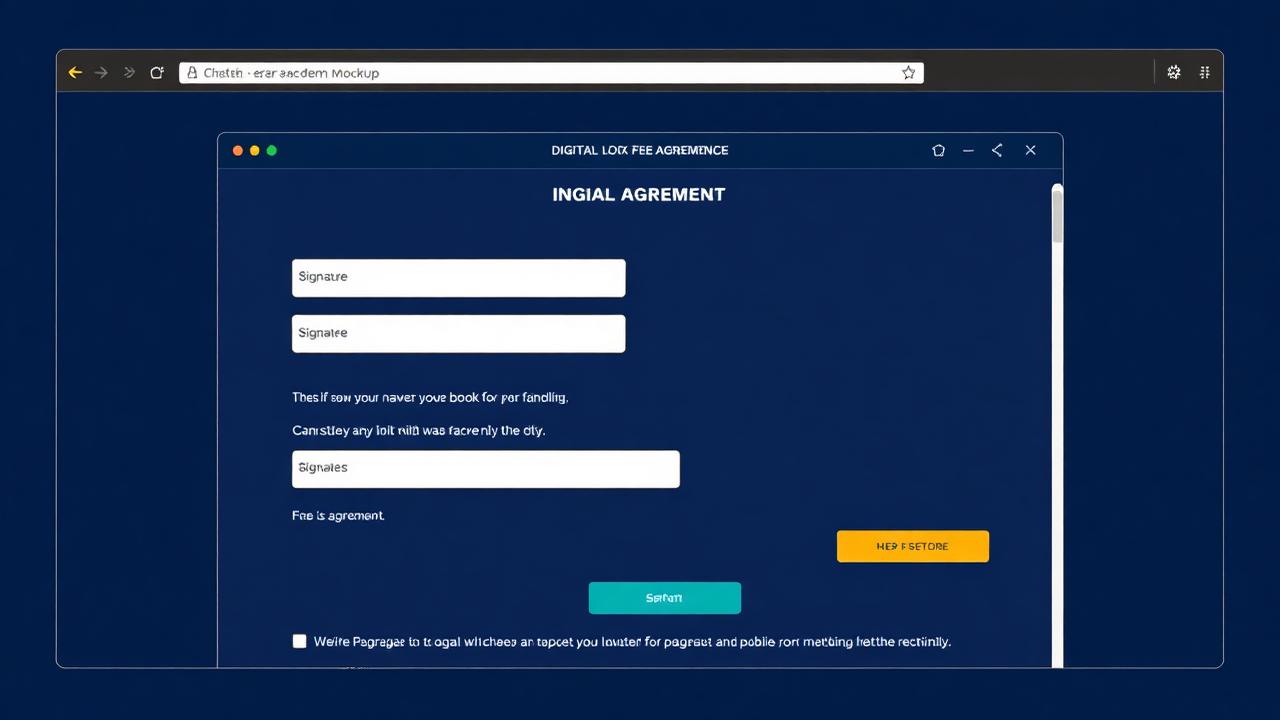Click the back chevron in dialog title bar

pos(997,150)
